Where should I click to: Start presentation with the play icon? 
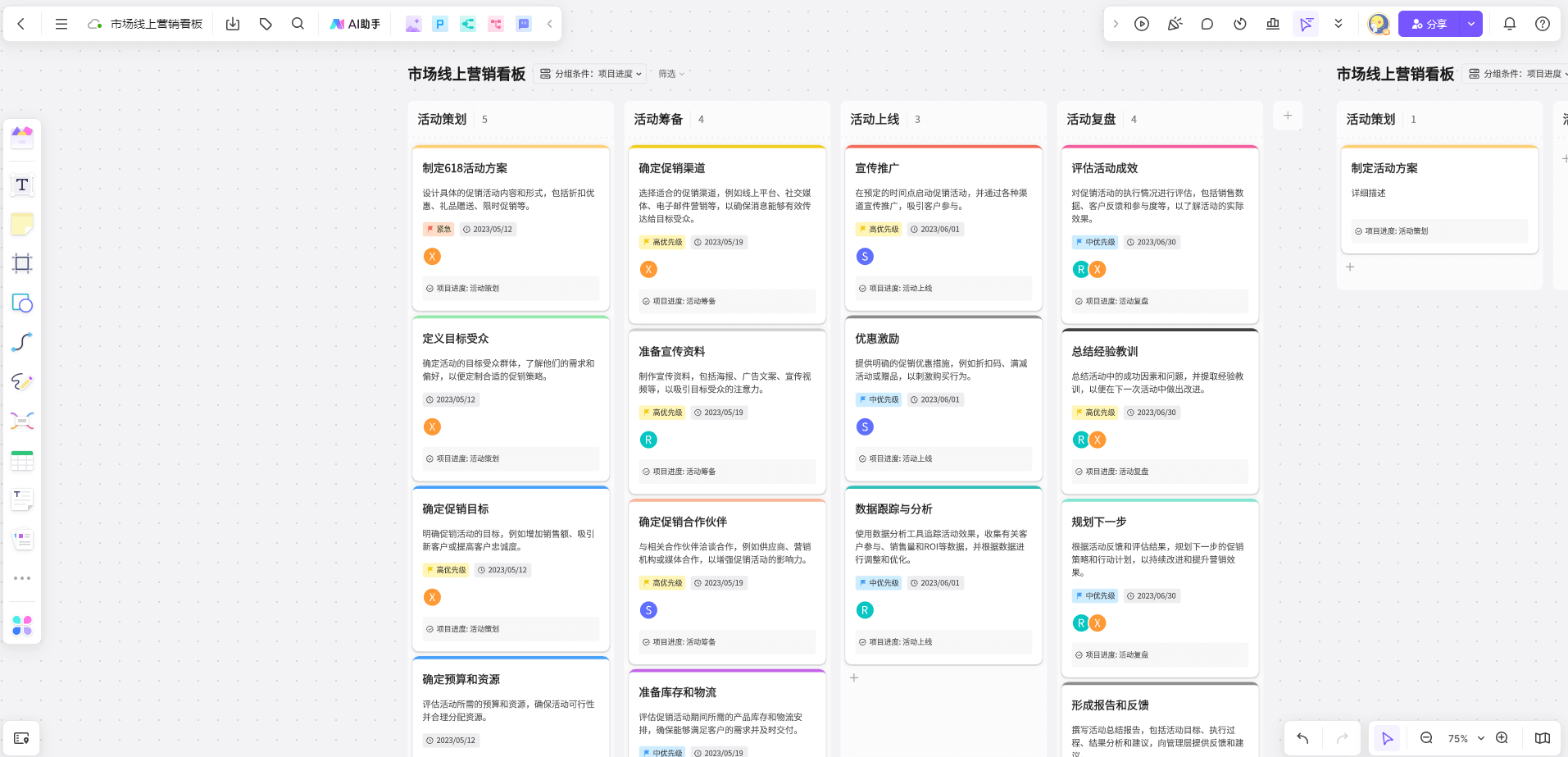pos(1142,24)
